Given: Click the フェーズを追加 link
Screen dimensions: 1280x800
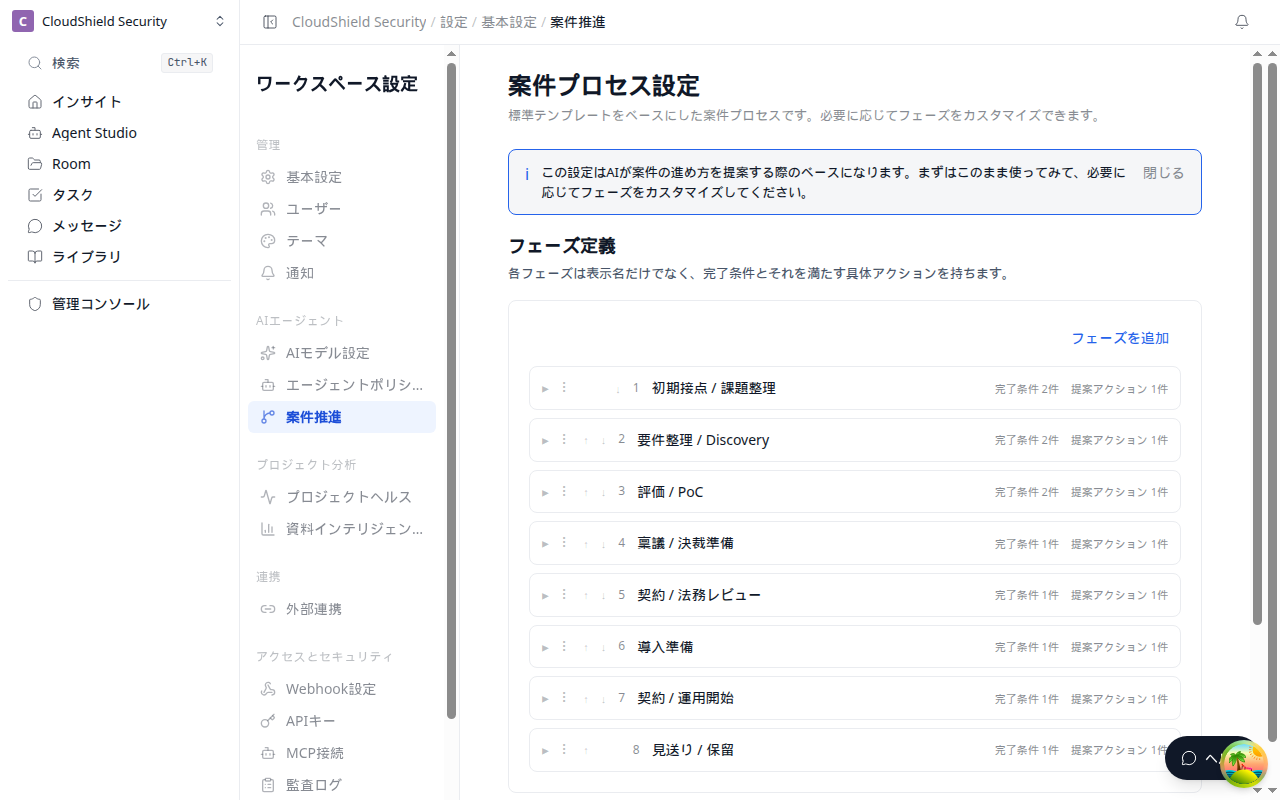Looking at the screenshot, I should coord(1120,338).
